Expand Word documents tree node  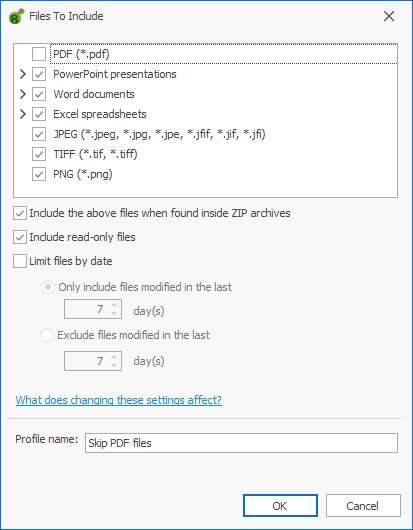pyautogui.click(x=23, y=94)
